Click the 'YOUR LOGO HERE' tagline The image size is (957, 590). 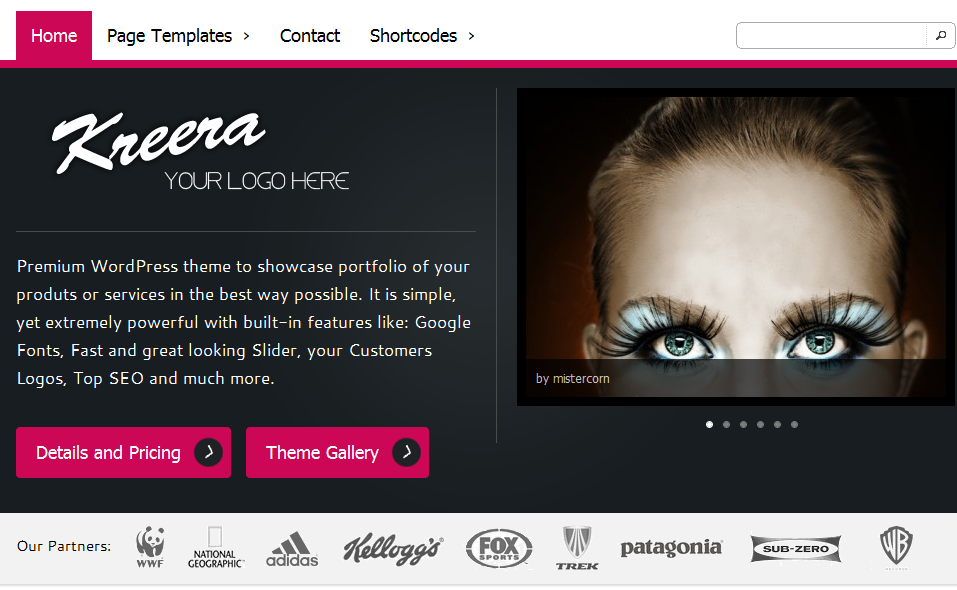point(257,181)
